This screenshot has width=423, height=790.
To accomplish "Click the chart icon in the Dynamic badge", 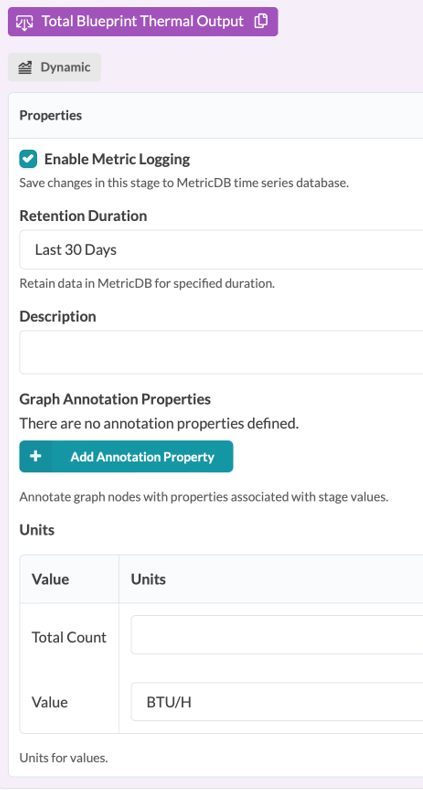I will 25,67.
